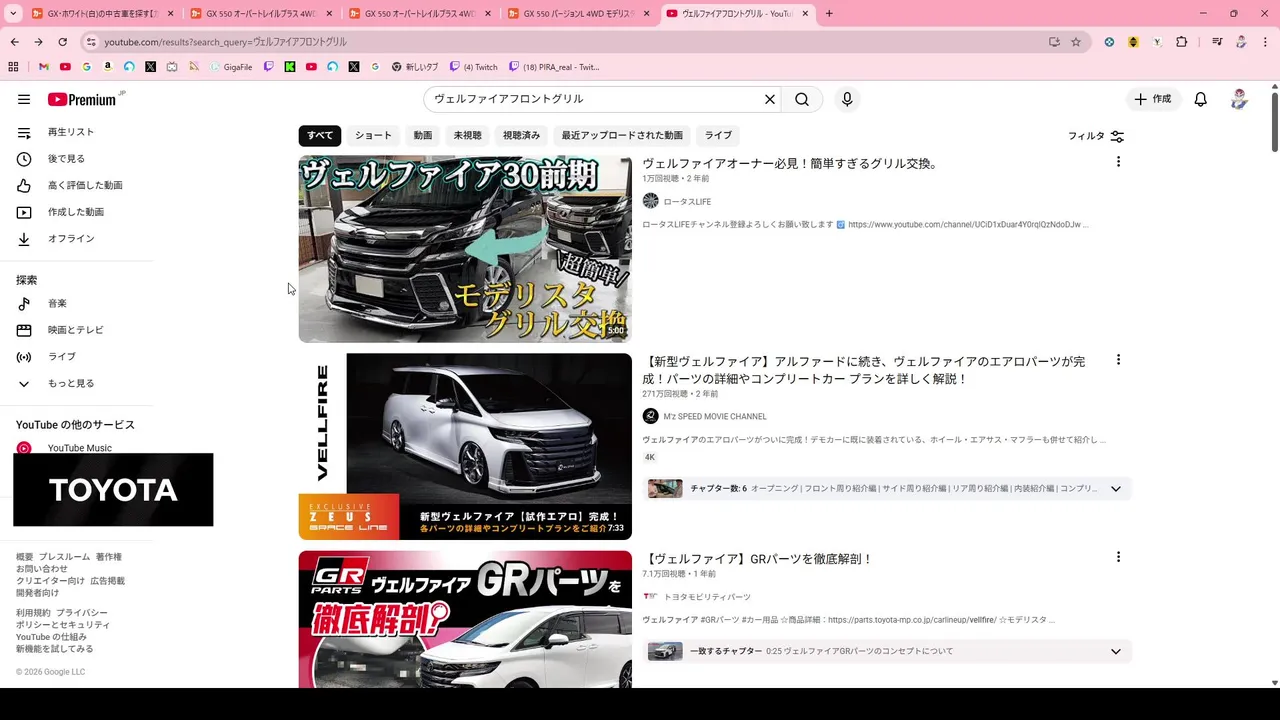Expand チャプター数: 6 chapter list
The image size is (1280, 720).
coord(886,489)
